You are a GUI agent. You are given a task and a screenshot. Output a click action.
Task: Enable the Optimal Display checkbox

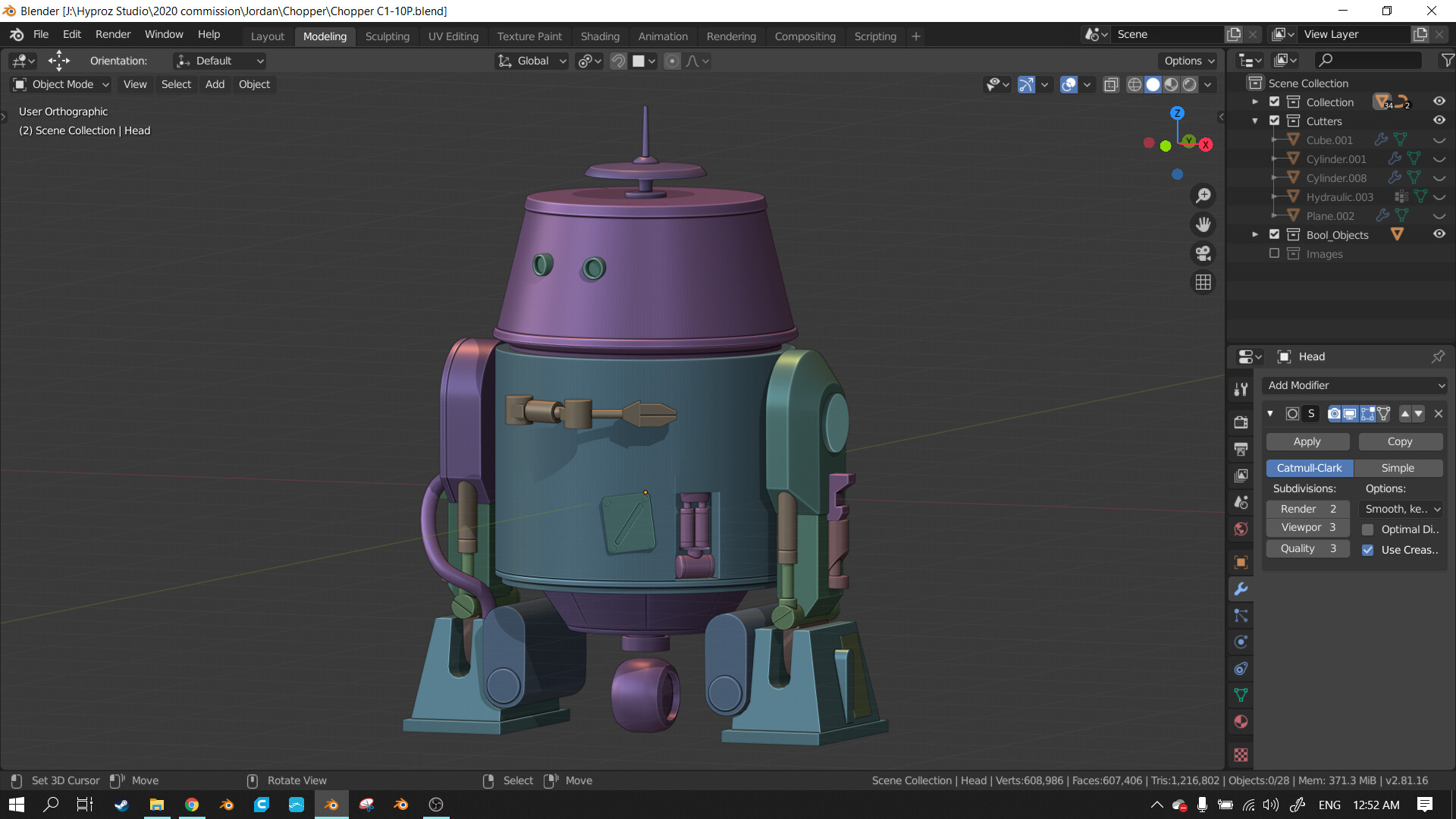pyautogui.click(x=1368, y=529)
